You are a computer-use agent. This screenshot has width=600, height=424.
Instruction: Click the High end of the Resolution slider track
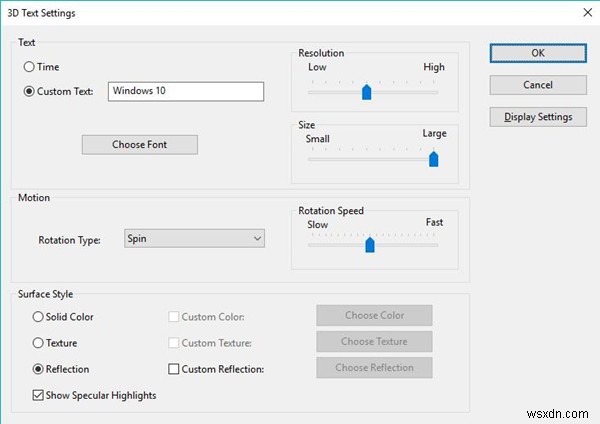tap(435, 92)
